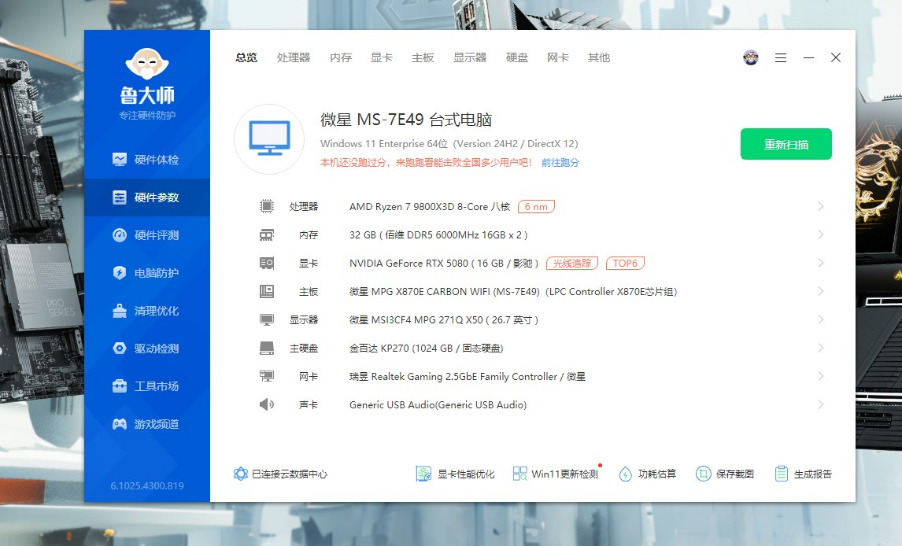The width and height of the screenshot is (902, 546).
Task: Click the 金百达 KP270 disk text
Action: coord(426,348)
